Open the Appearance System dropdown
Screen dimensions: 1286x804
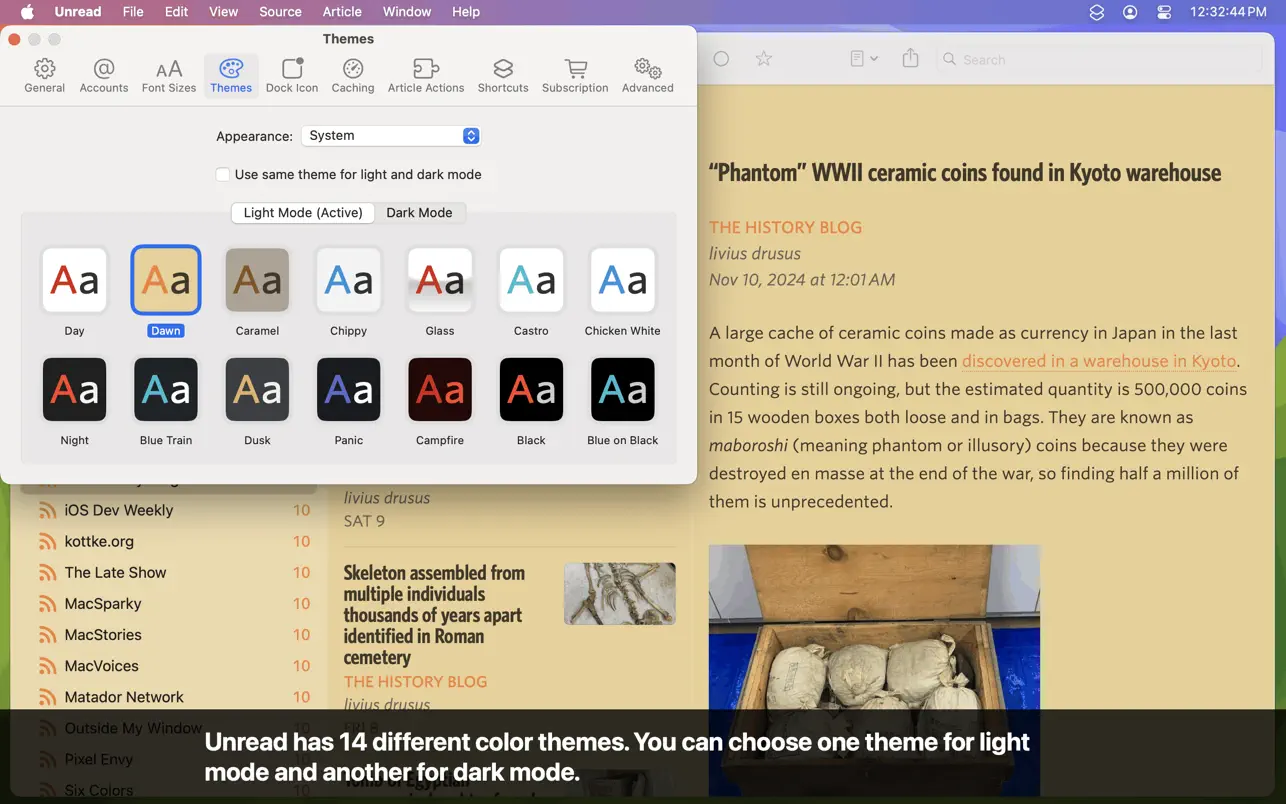(x=391, y=136)
